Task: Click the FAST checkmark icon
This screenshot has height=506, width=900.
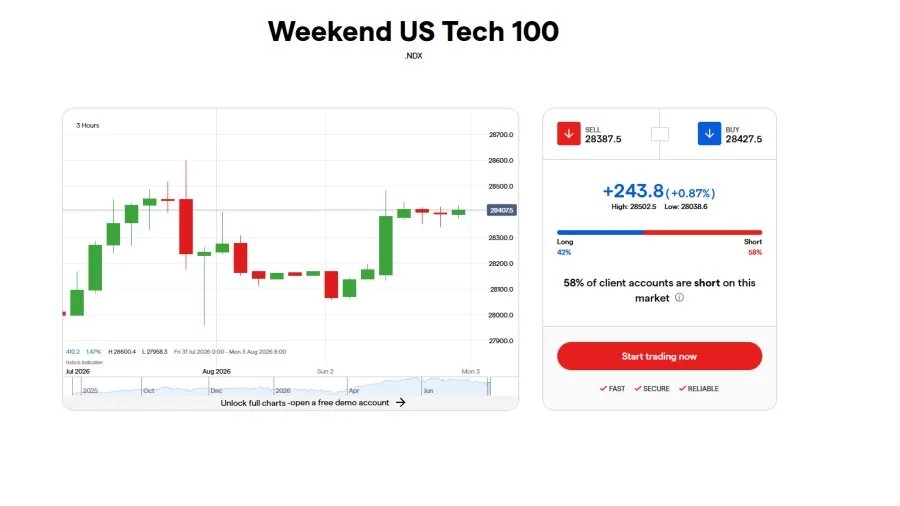Action: (x=603, y=388)
